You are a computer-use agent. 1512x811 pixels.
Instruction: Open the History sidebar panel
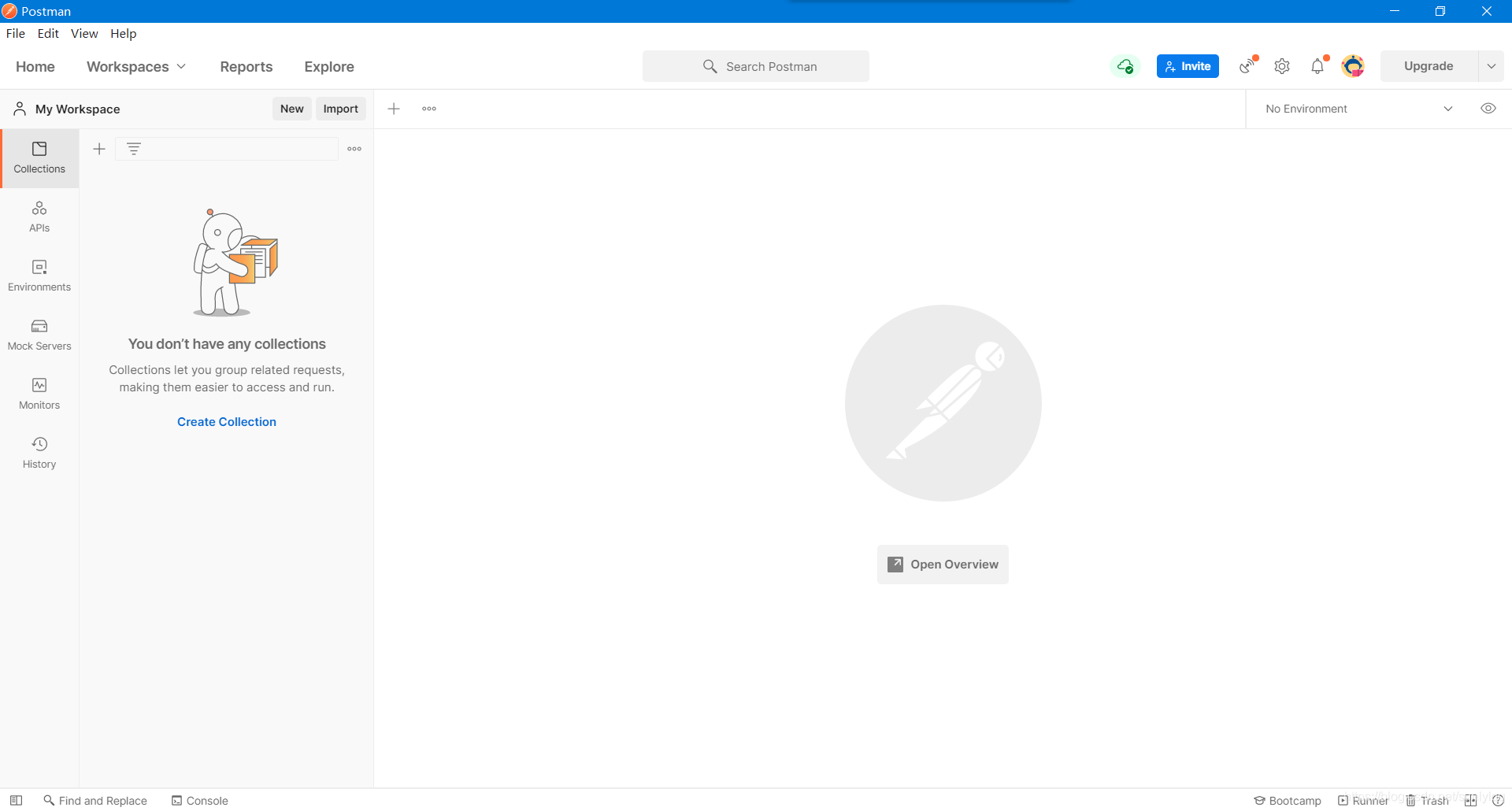39,454
